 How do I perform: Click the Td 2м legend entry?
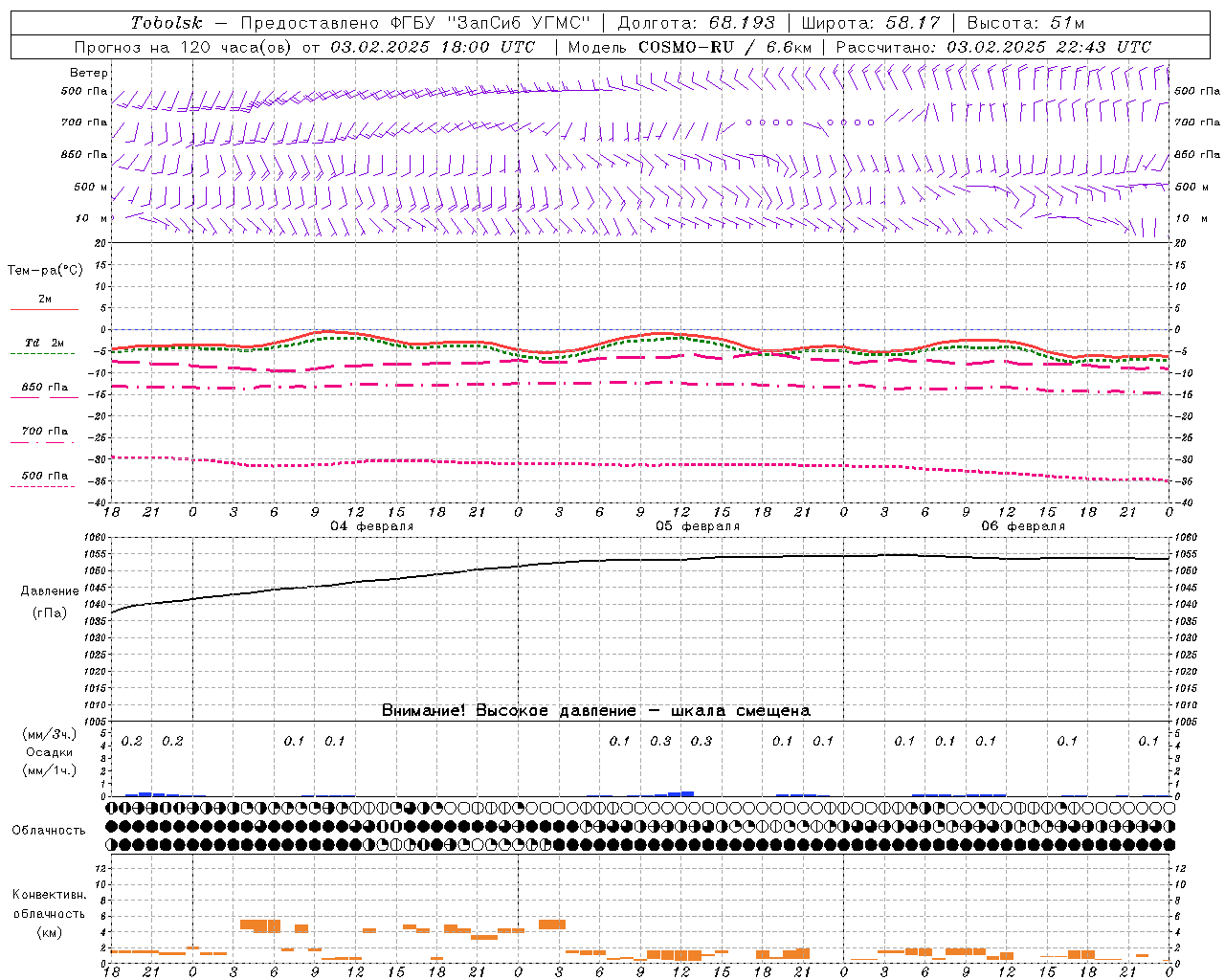click(44, 343)
